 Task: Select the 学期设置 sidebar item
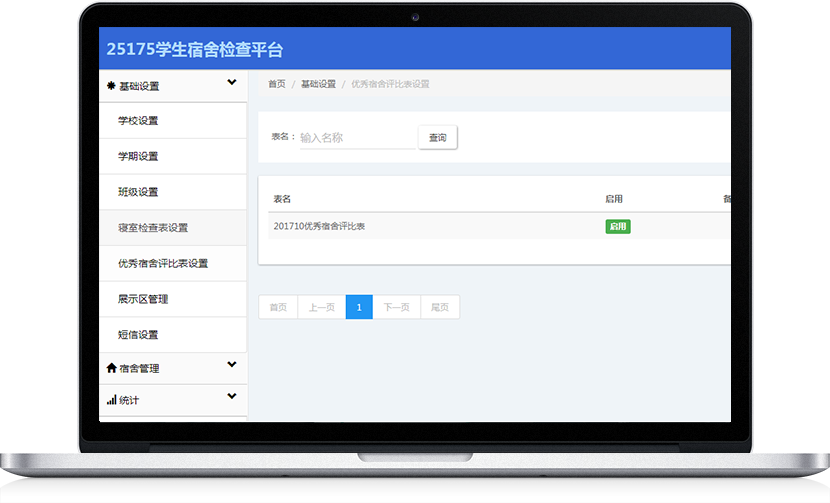(138, 156)
